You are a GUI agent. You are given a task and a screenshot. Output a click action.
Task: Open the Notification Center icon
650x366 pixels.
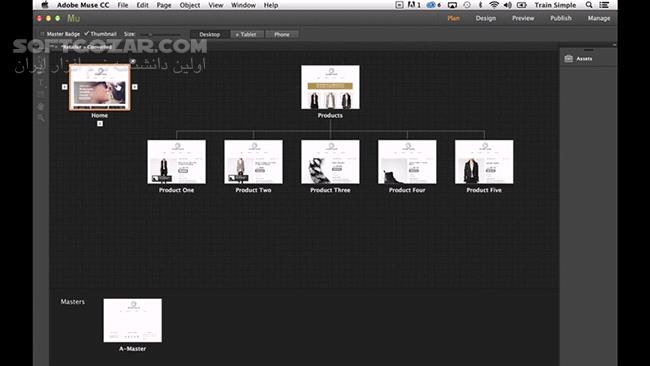[x=604, y=5]
